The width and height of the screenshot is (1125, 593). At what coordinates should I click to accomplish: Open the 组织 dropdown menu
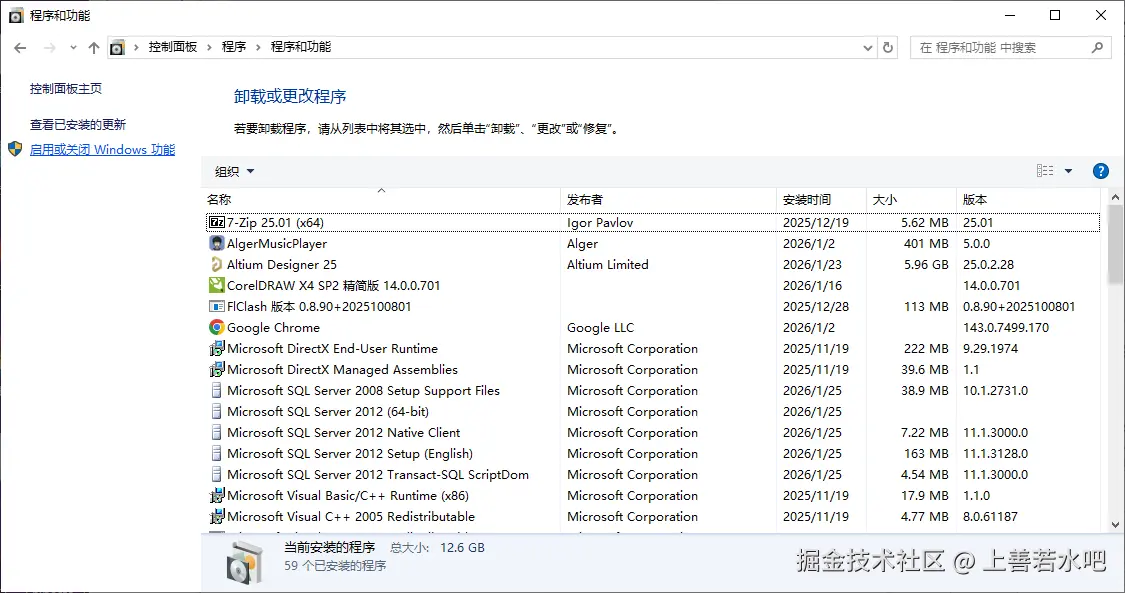(235, 171)
